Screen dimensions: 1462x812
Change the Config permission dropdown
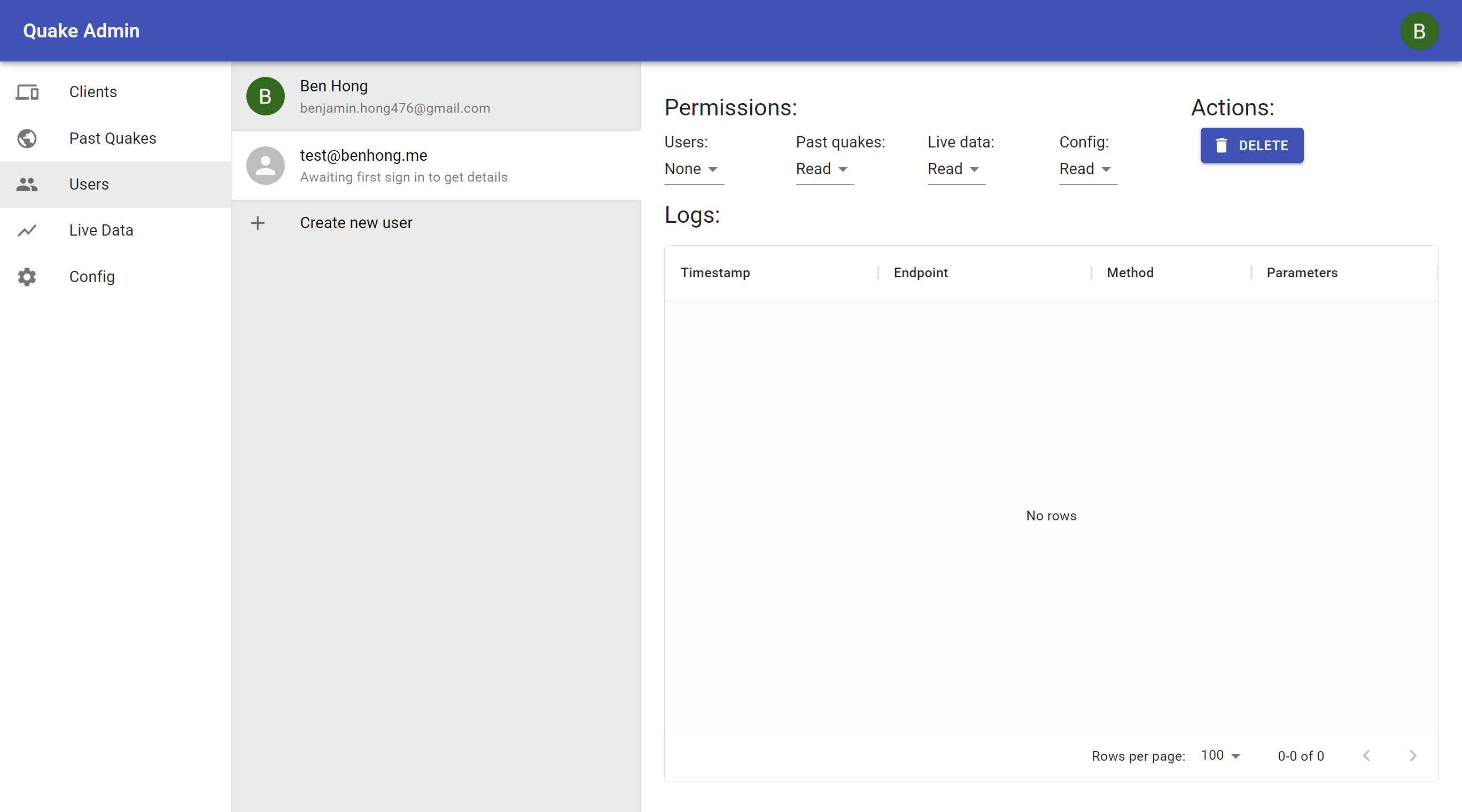(x=1087, y=169)
